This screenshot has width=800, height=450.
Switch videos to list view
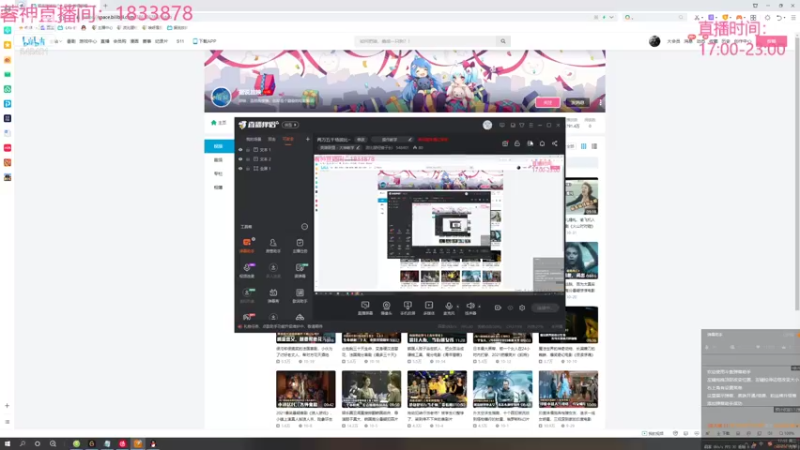point(594,146)
